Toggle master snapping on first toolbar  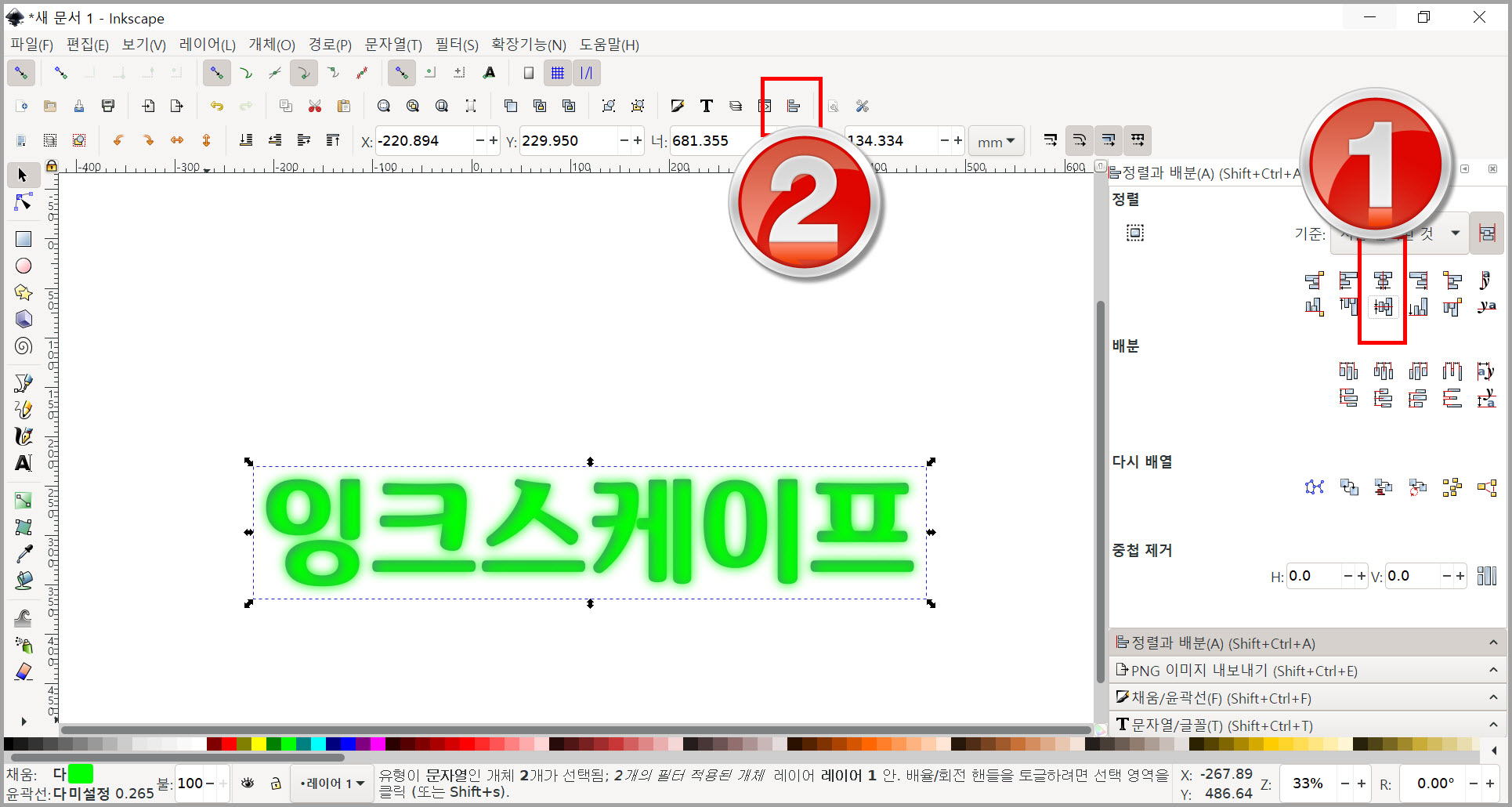click(x=21, y=73)
